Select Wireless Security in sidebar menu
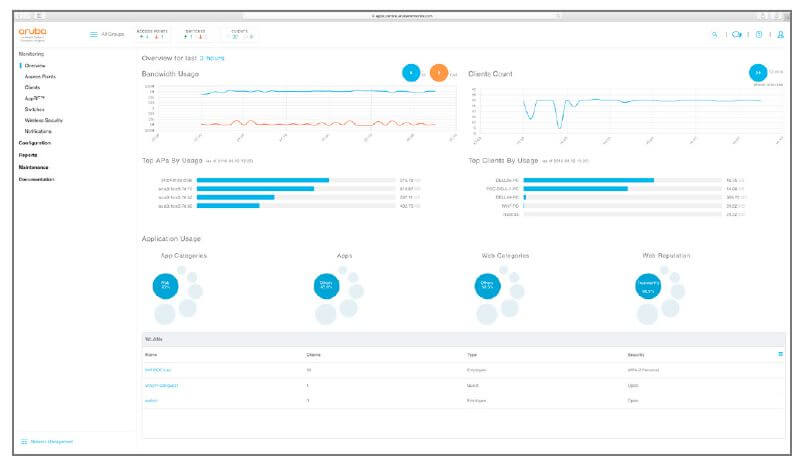Screen dimensions: 807x466 [44, 120]
